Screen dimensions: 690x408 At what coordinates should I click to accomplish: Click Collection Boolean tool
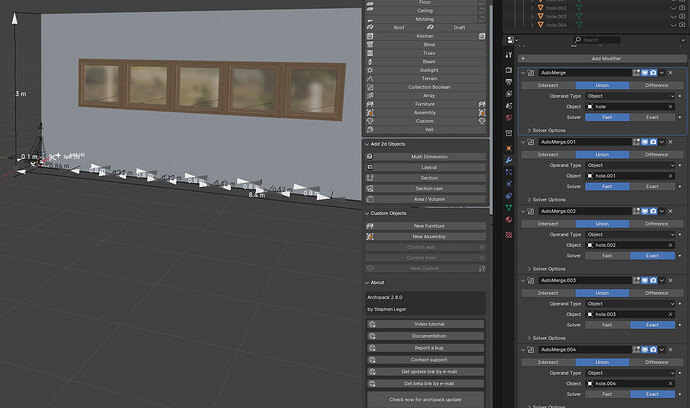(425, 87)
